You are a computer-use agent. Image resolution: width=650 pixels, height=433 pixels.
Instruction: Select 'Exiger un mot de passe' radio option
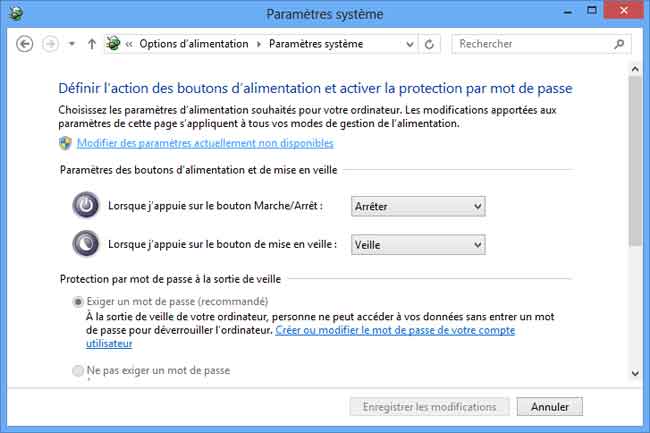pos(79,302)
